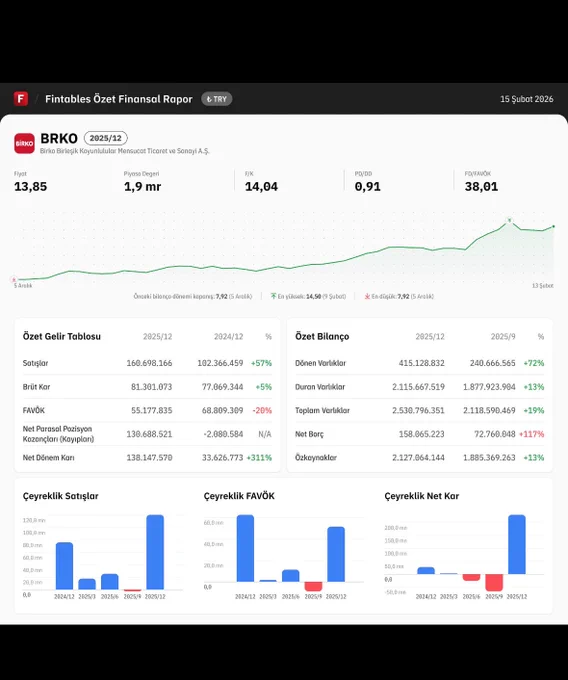The image size is (568, 680).
Task: Click the red Fintables F logo icon
Action: point(21,99)
